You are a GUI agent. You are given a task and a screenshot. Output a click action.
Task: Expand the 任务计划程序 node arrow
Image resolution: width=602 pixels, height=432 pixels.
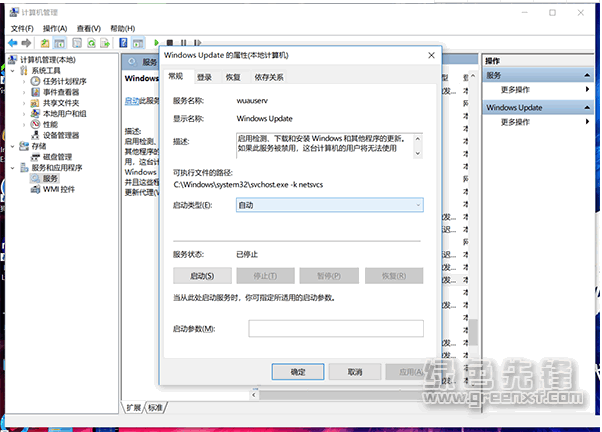coord(24,81)
